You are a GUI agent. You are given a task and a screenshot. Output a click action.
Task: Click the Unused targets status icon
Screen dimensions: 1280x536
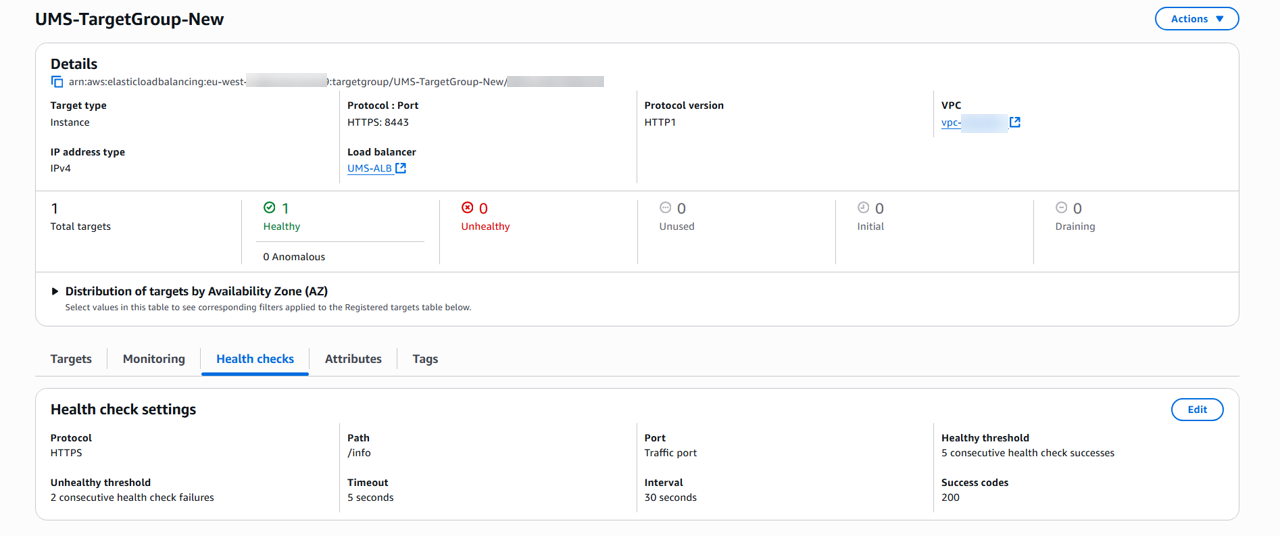[665, 208]
